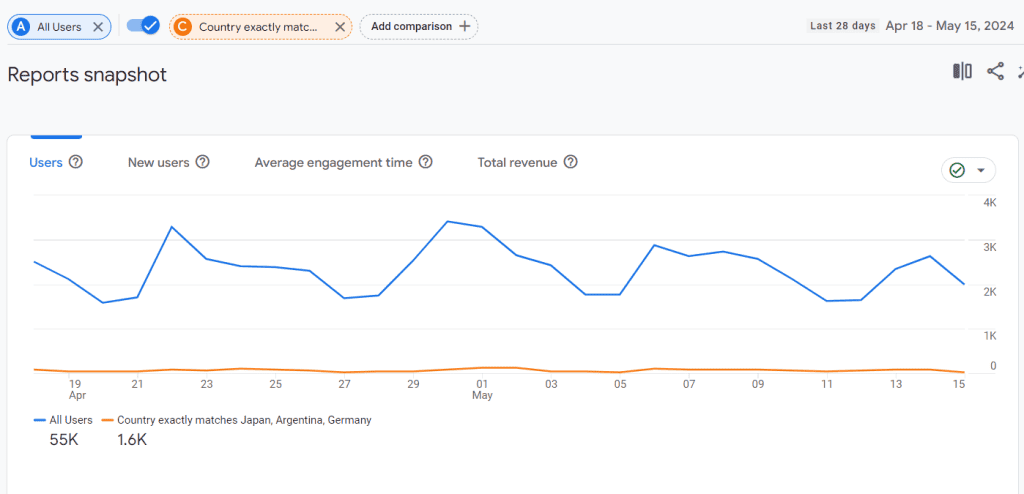The width and height of the screenshot is (1024, 494).
Task: Click help icon next to Users
Action: (75, 162)
